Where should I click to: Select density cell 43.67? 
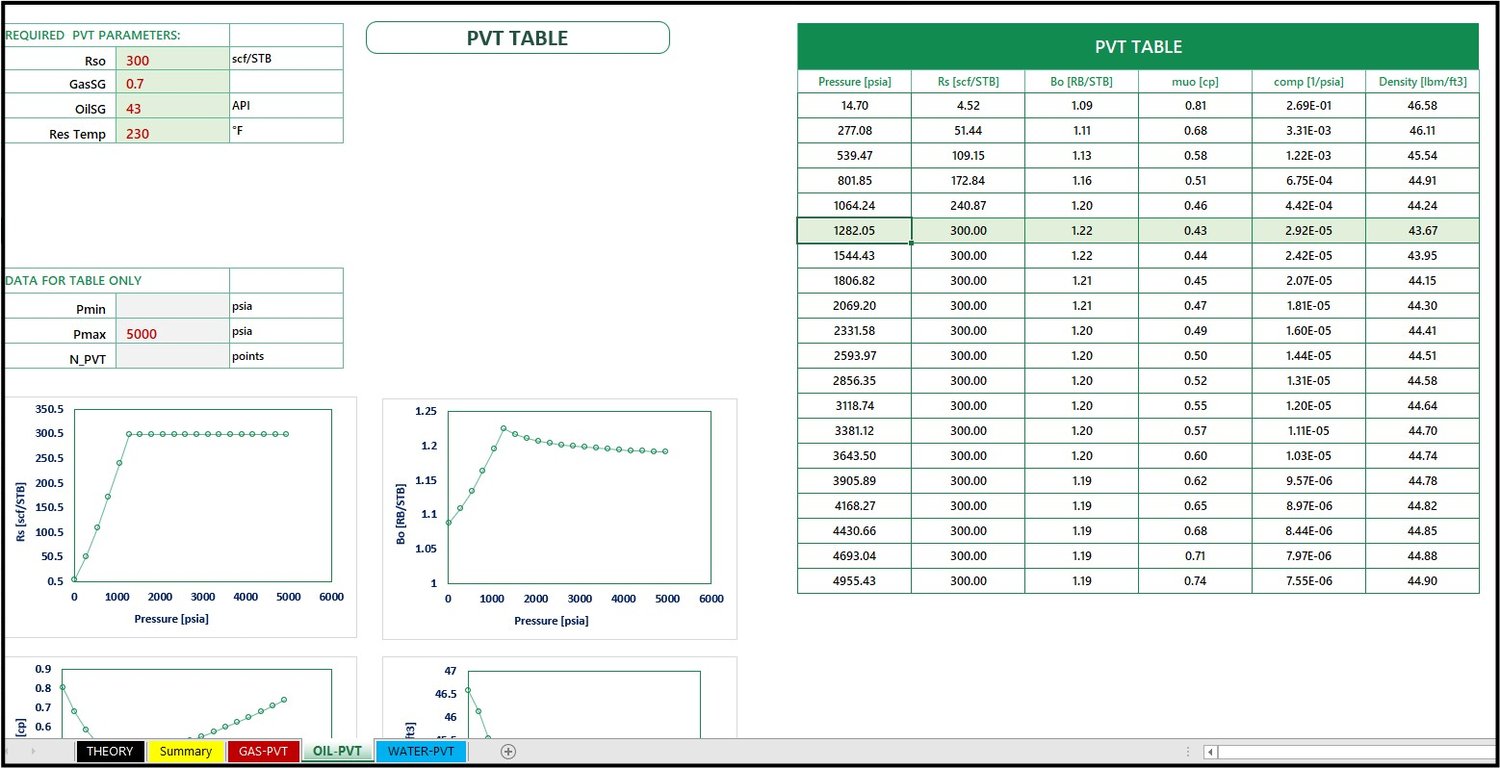tap(1422, 230)
